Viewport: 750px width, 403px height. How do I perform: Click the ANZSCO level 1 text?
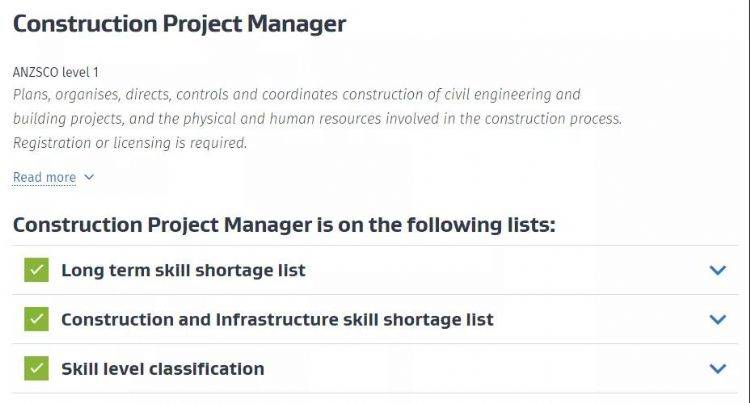pos(56,72)
